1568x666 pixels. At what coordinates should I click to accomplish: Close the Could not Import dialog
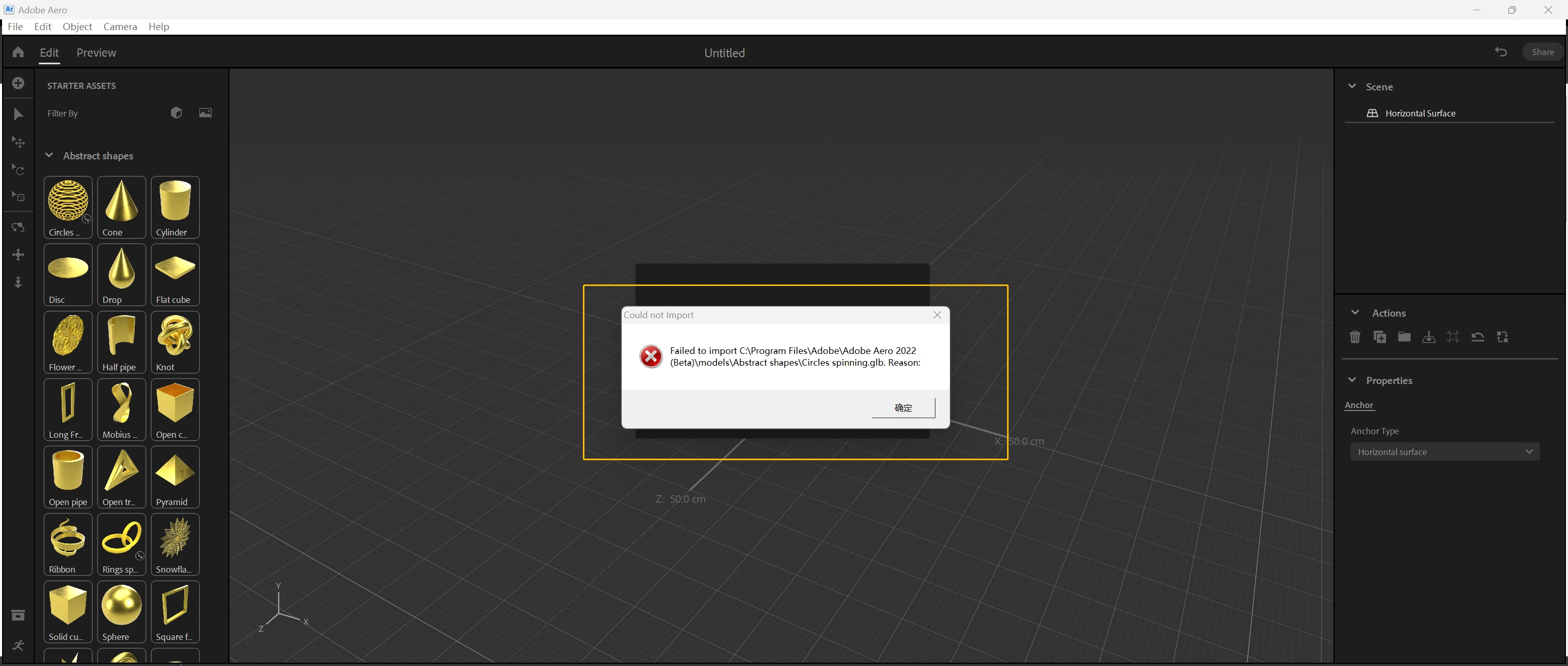click(x=937, y=315)
